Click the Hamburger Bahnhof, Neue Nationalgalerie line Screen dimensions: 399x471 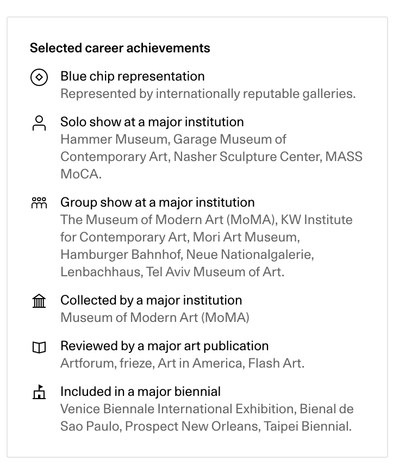point(187,254)
